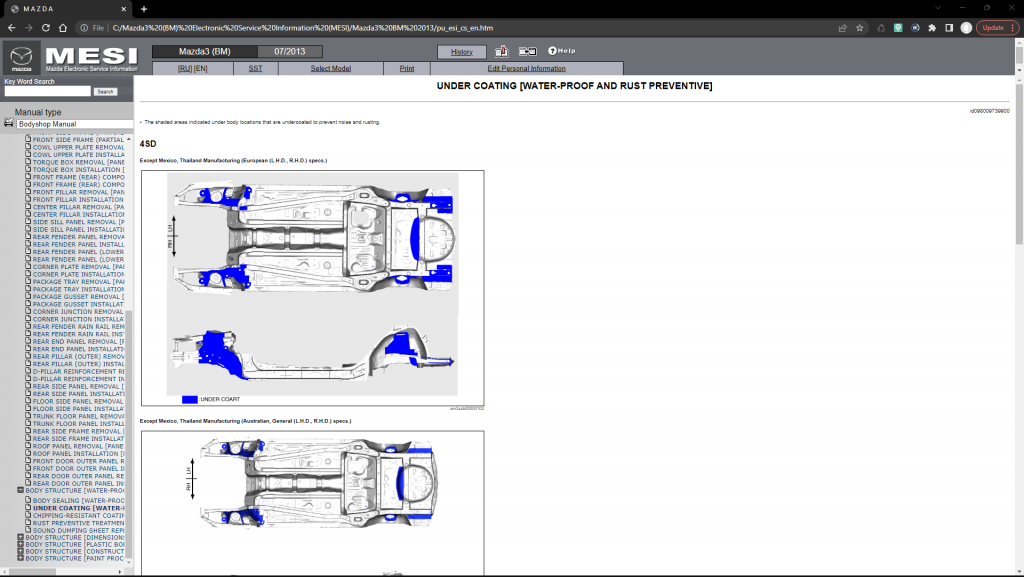Click the MESI Mazda logo banner
Viewport: 1024px width, 577px height.
point(65,58)
